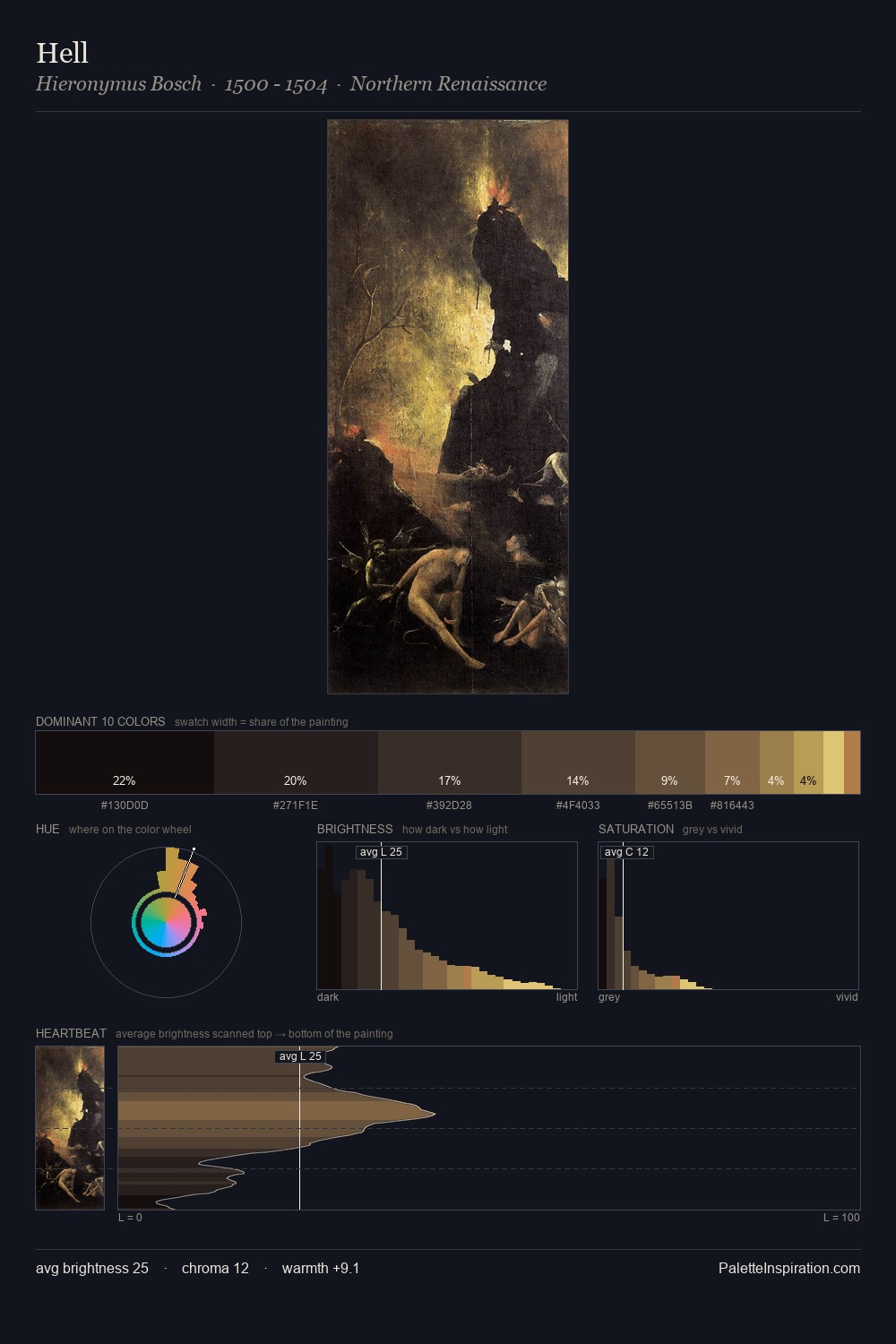Click the #4F4033 hex label

pyautogui.click(x=578, y=806)
